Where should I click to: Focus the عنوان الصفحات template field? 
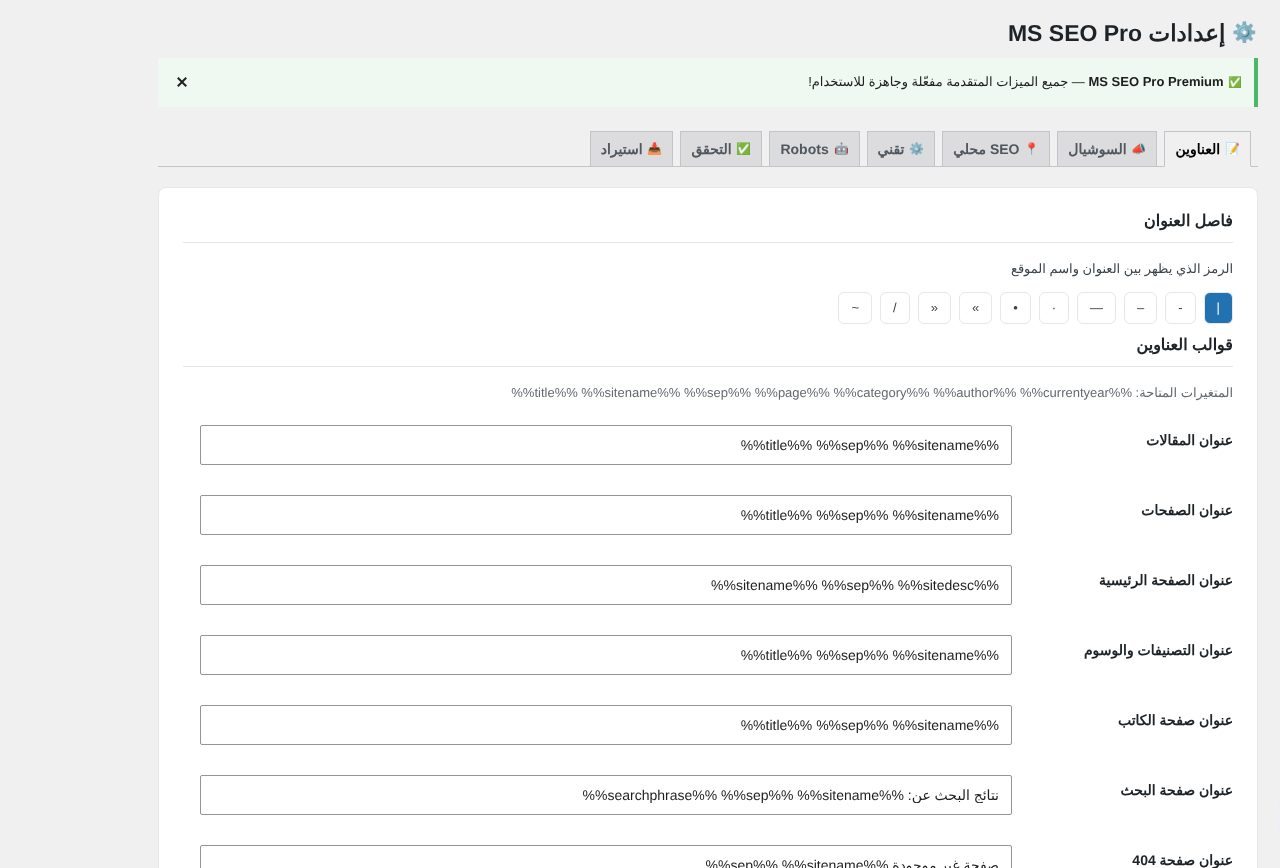click(606, 515)
